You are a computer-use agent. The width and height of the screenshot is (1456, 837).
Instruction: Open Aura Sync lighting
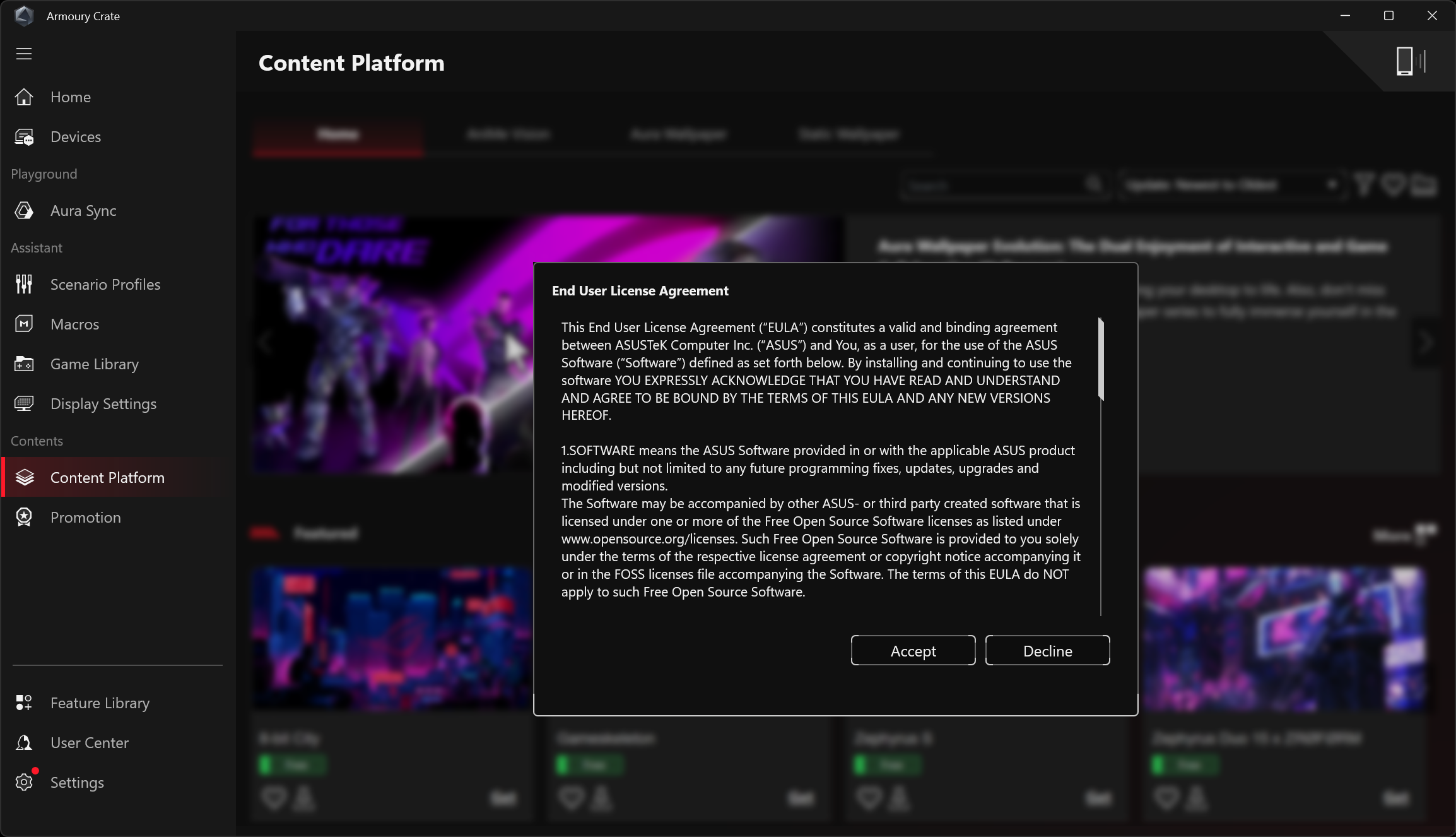click(x=83, y=211)
